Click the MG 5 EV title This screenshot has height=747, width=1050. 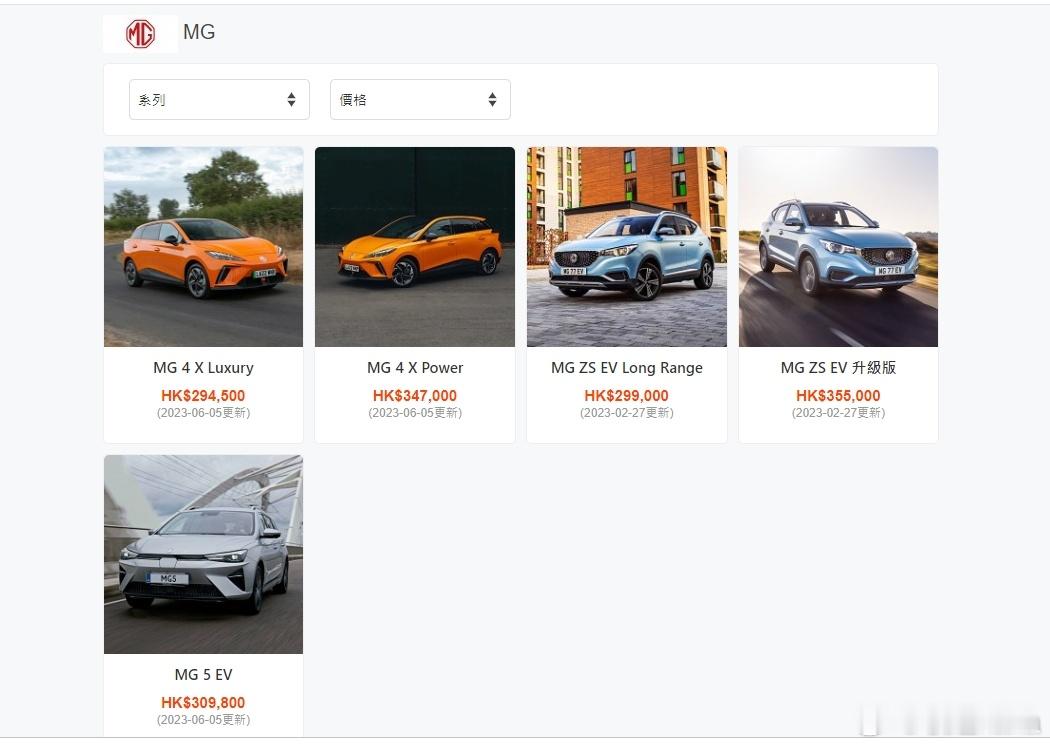point(204,675)
